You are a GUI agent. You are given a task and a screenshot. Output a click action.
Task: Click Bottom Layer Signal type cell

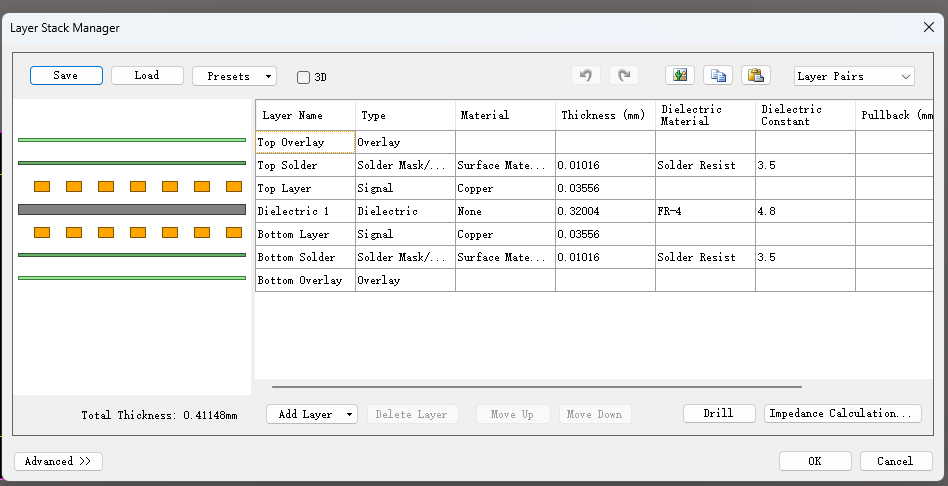(x=405, y=234)
